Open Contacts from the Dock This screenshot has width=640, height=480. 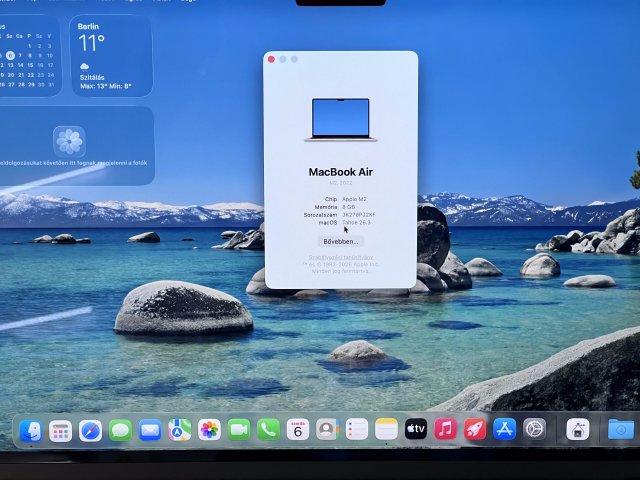pos(327,429)
